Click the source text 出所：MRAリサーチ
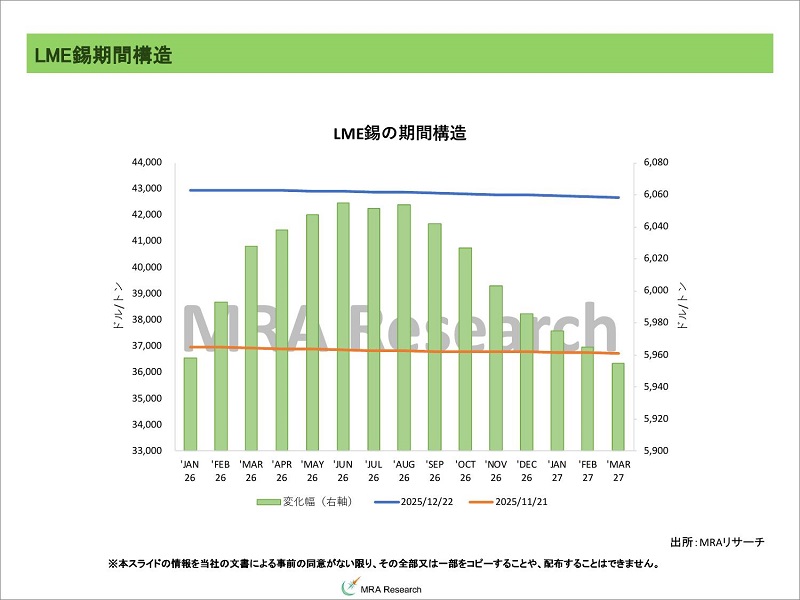Screen dimensions: 800x600 716,542
